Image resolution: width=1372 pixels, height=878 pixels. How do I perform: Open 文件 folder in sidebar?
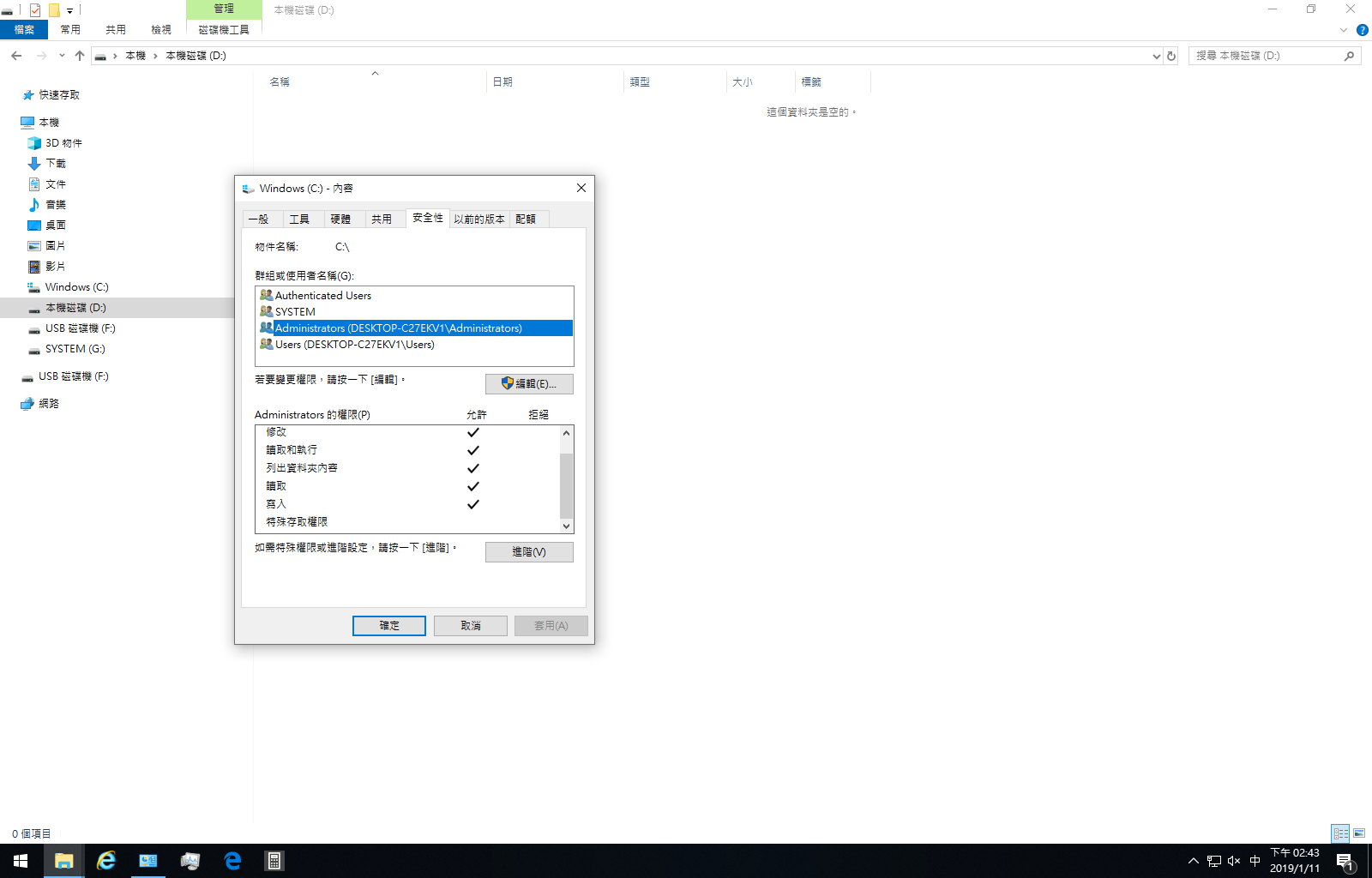pos(56,184)
